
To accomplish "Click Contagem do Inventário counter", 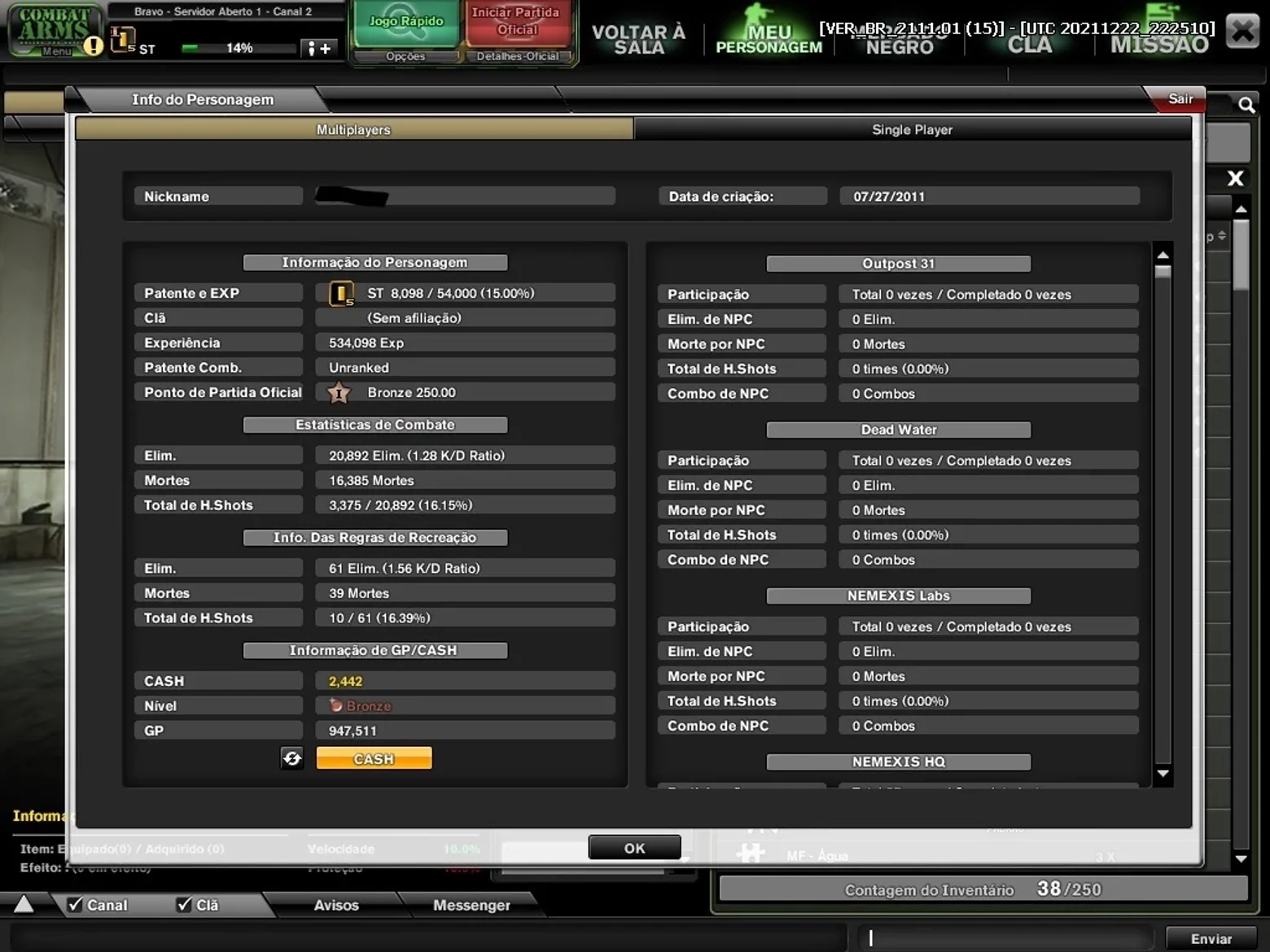I will point(983,889).
